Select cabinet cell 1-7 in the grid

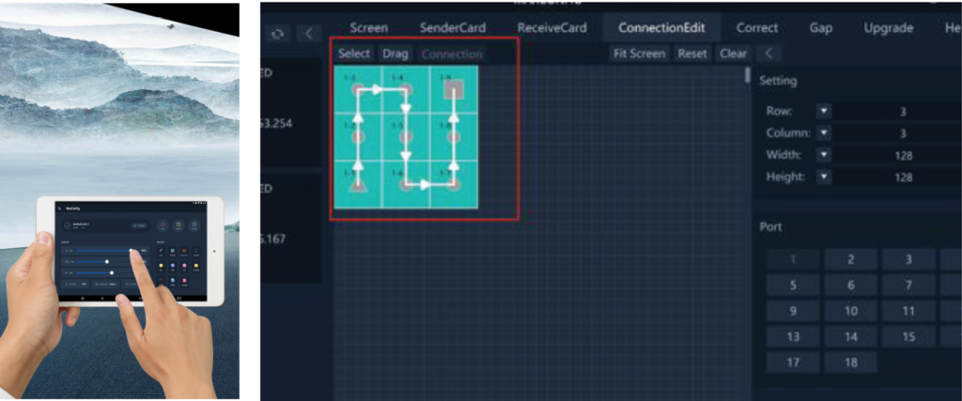453,184
